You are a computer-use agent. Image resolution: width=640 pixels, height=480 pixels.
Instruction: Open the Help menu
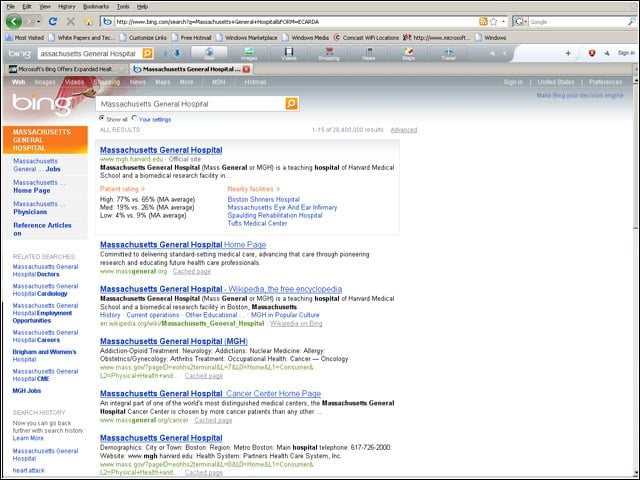(142, 7)
